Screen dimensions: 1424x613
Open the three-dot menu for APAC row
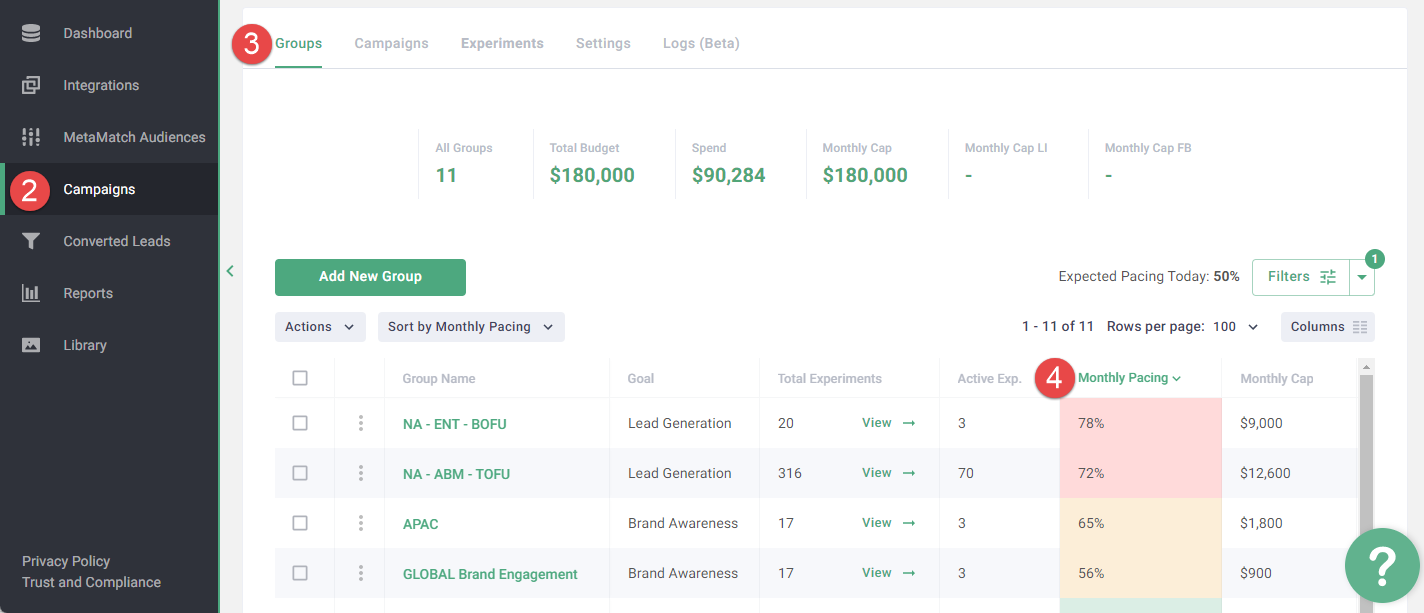pyautogui.click(x=360, y=523)
